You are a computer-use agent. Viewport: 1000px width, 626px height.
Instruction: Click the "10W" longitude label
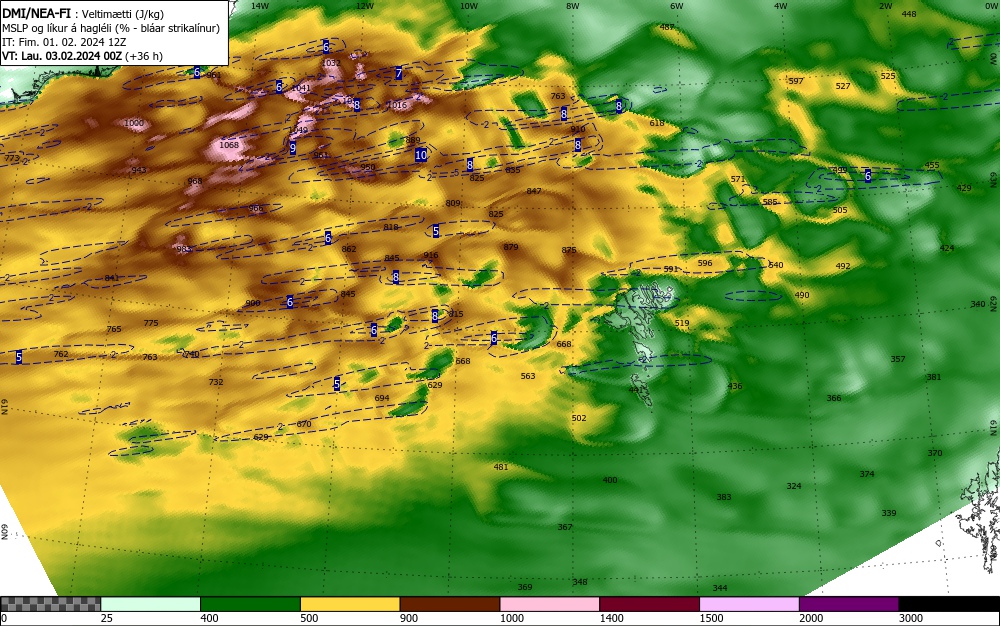coord(469,6)
